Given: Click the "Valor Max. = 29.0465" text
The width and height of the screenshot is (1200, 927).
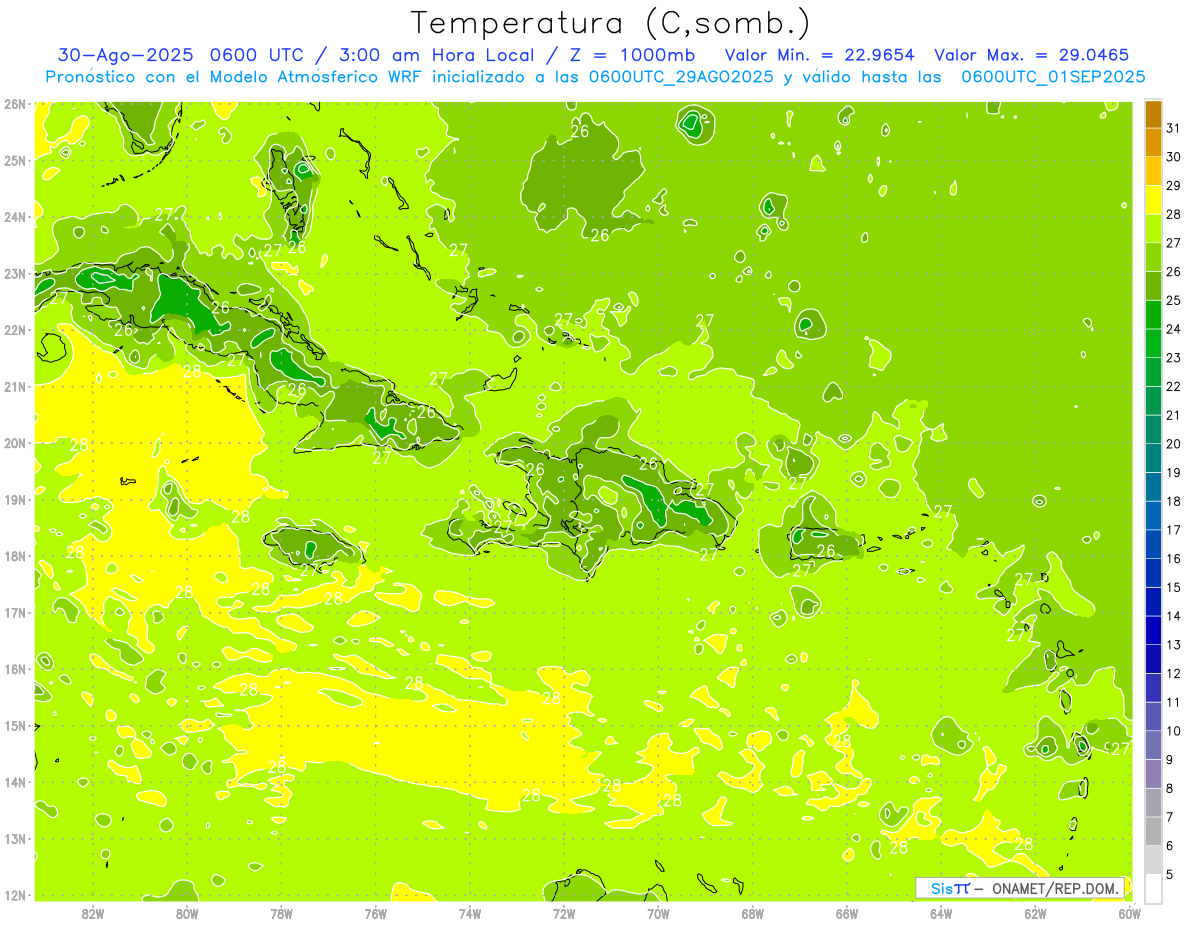Looking at the screenshot, I should click(1032, 55).
